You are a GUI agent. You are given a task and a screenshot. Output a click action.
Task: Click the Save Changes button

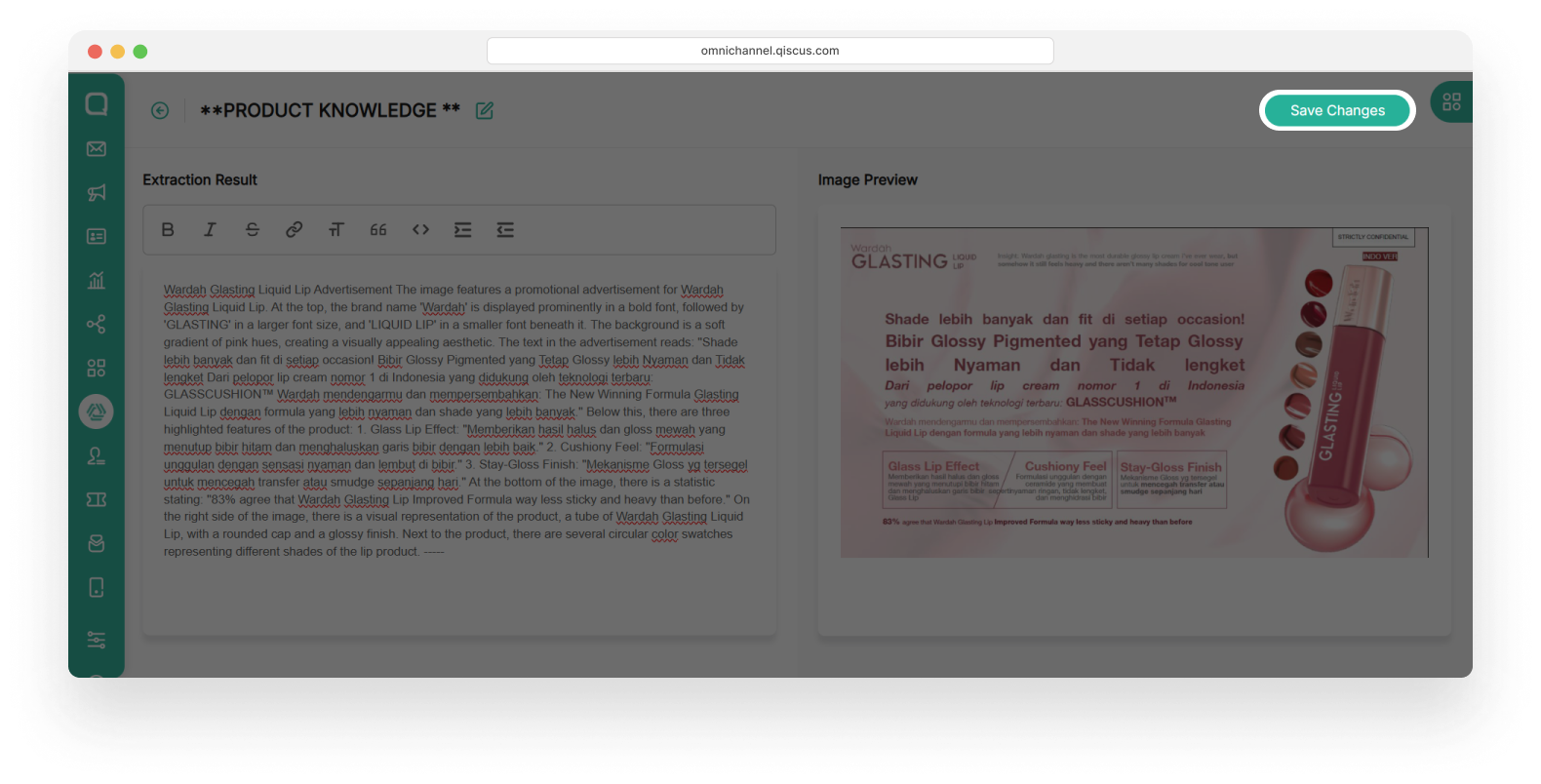tap(1337, 110)
